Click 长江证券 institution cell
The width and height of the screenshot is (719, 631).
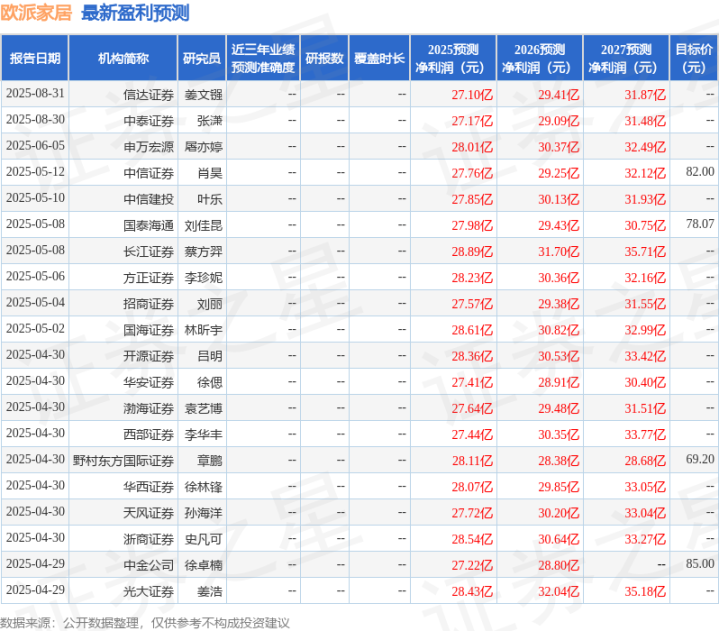(x=148, y=252)
